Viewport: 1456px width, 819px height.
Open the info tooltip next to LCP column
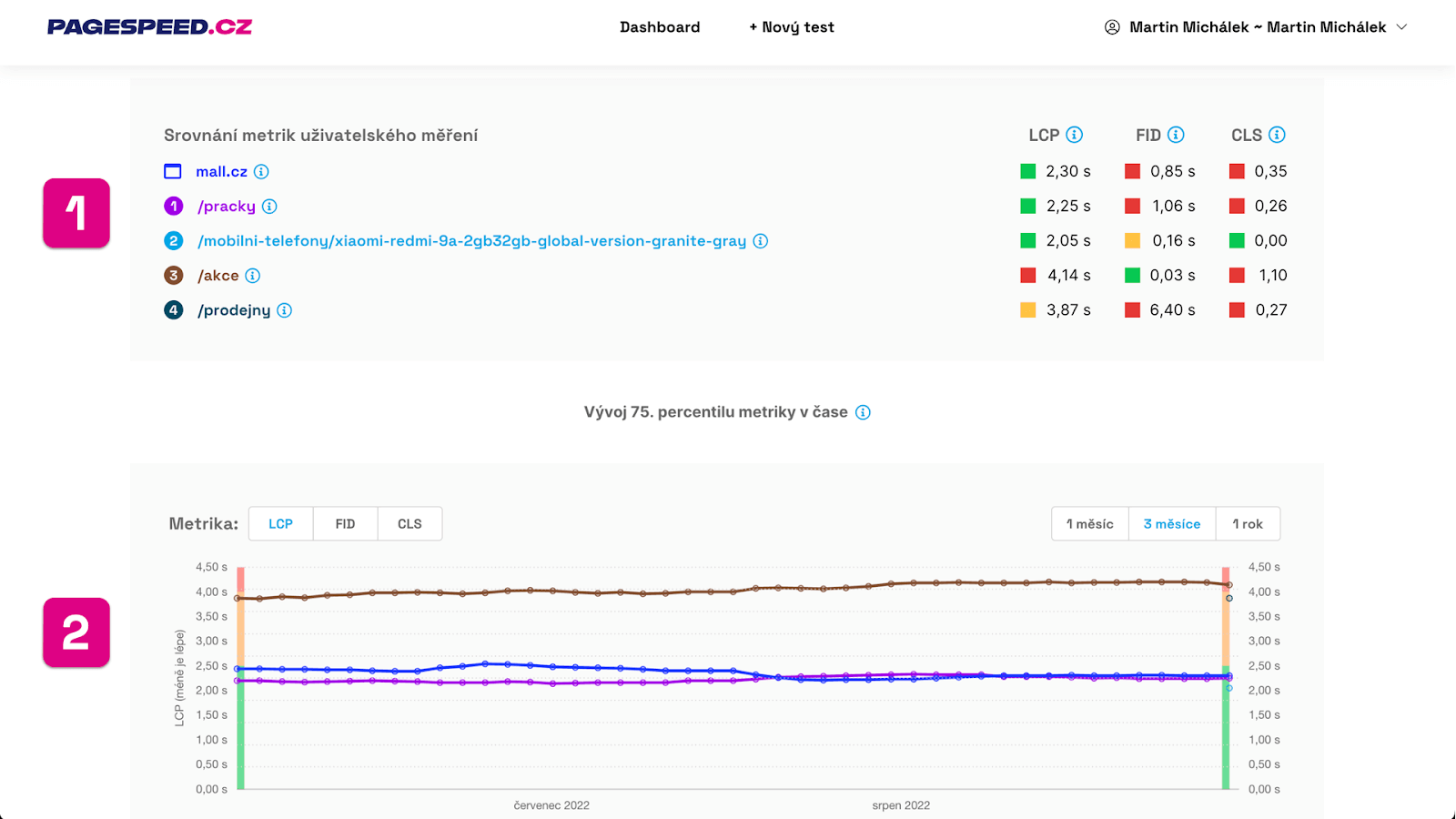tap(1076, 135)
